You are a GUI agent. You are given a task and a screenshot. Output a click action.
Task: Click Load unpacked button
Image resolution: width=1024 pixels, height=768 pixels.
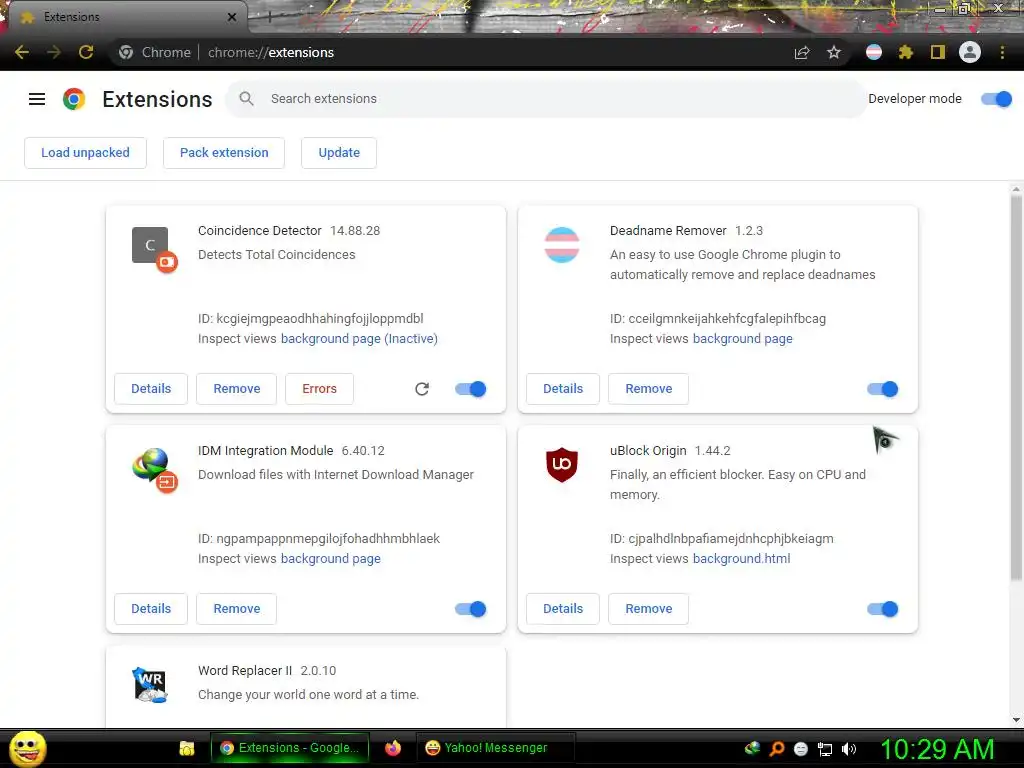click(86, 153)
